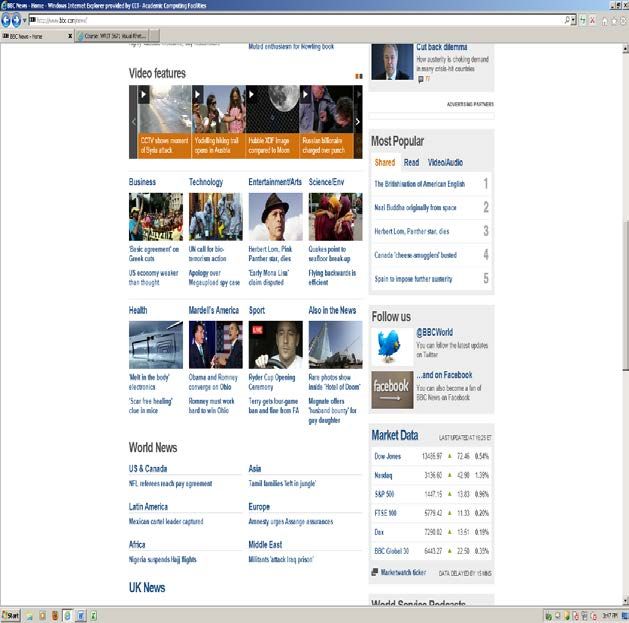Open 'Nazi Buddha originally from space' story
This screenshot has width=629, height=623.
[415, 207]
